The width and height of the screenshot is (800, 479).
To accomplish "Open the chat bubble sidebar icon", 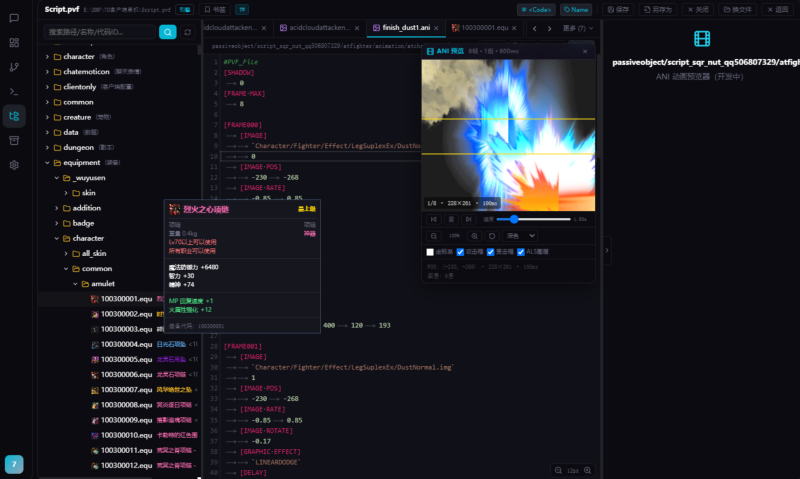I will 14,18.
